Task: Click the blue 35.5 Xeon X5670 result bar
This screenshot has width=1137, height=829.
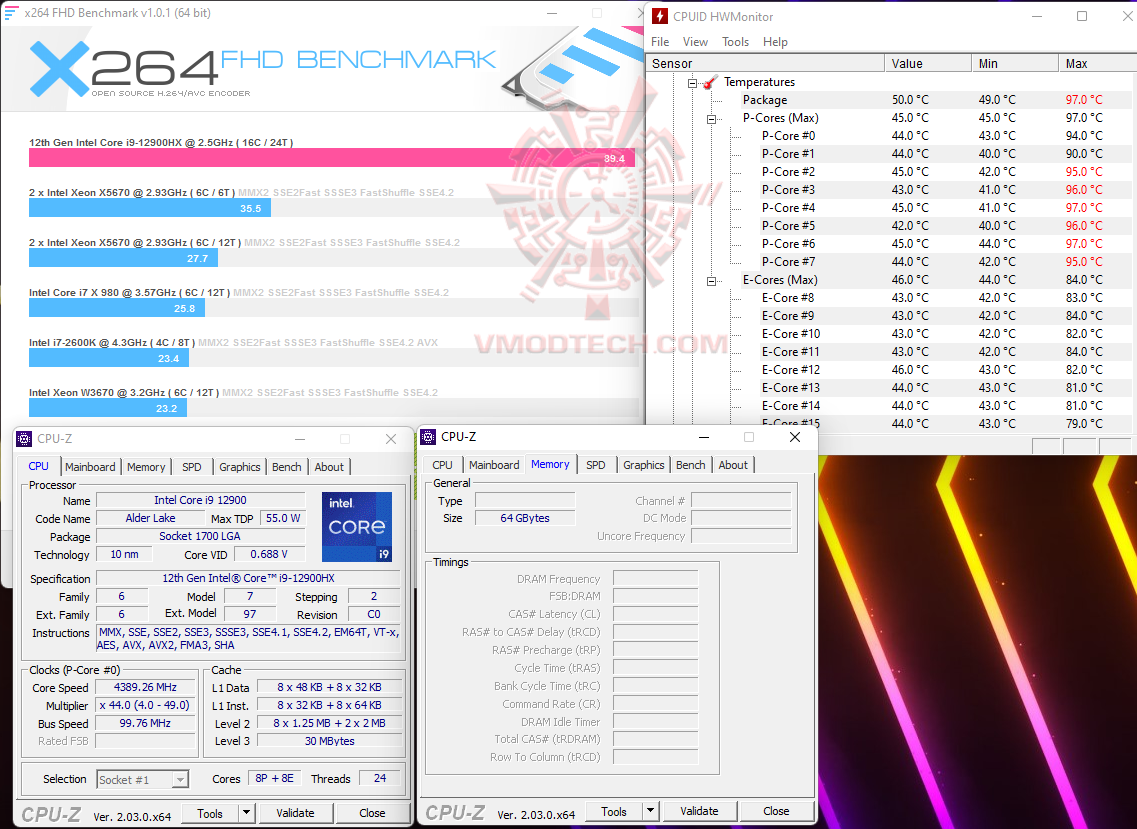Action: 150,208
